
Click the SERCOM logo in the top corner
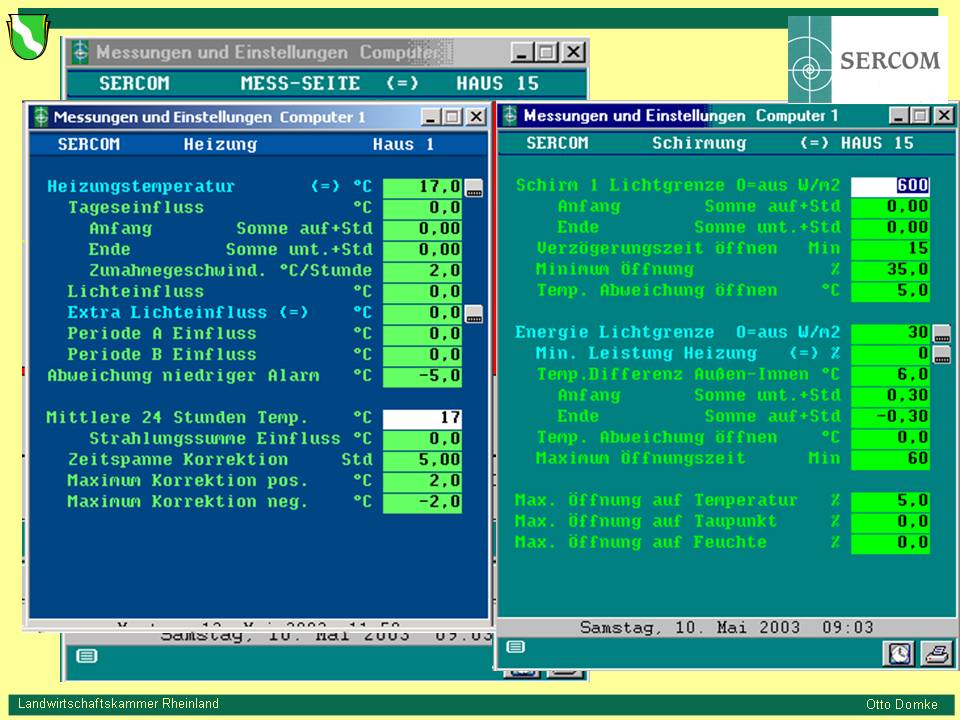[866, 60]
